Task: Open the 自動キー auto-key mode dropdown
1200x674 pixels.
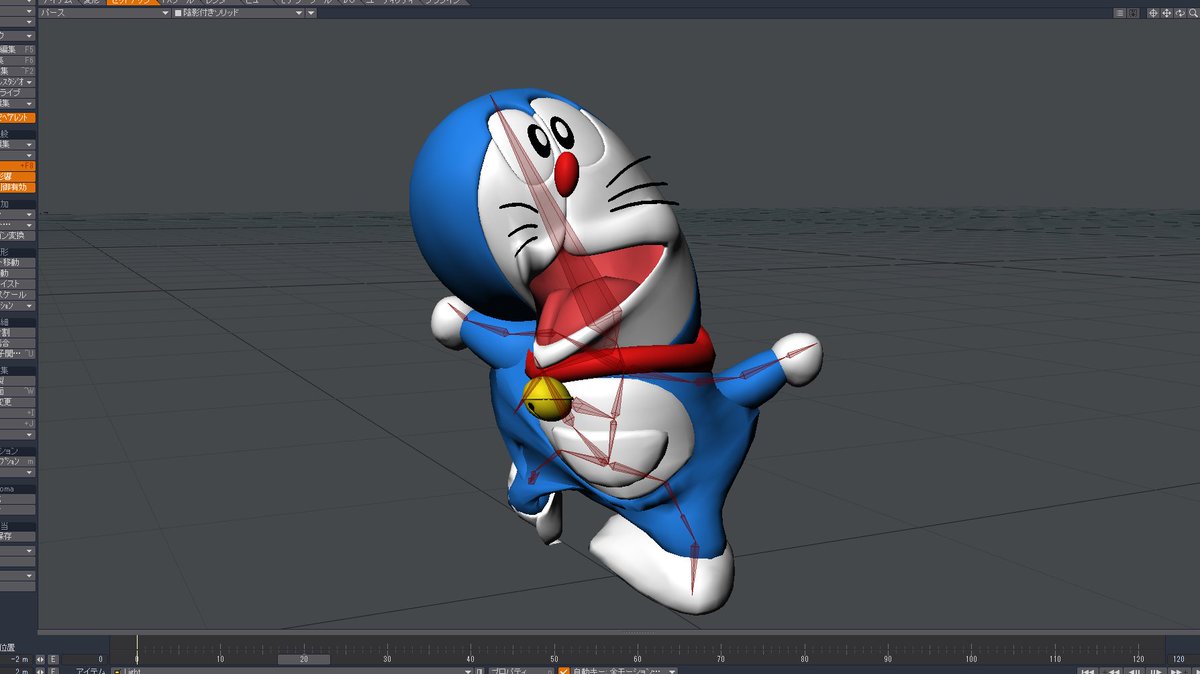Action: click(x=624, y=671)
